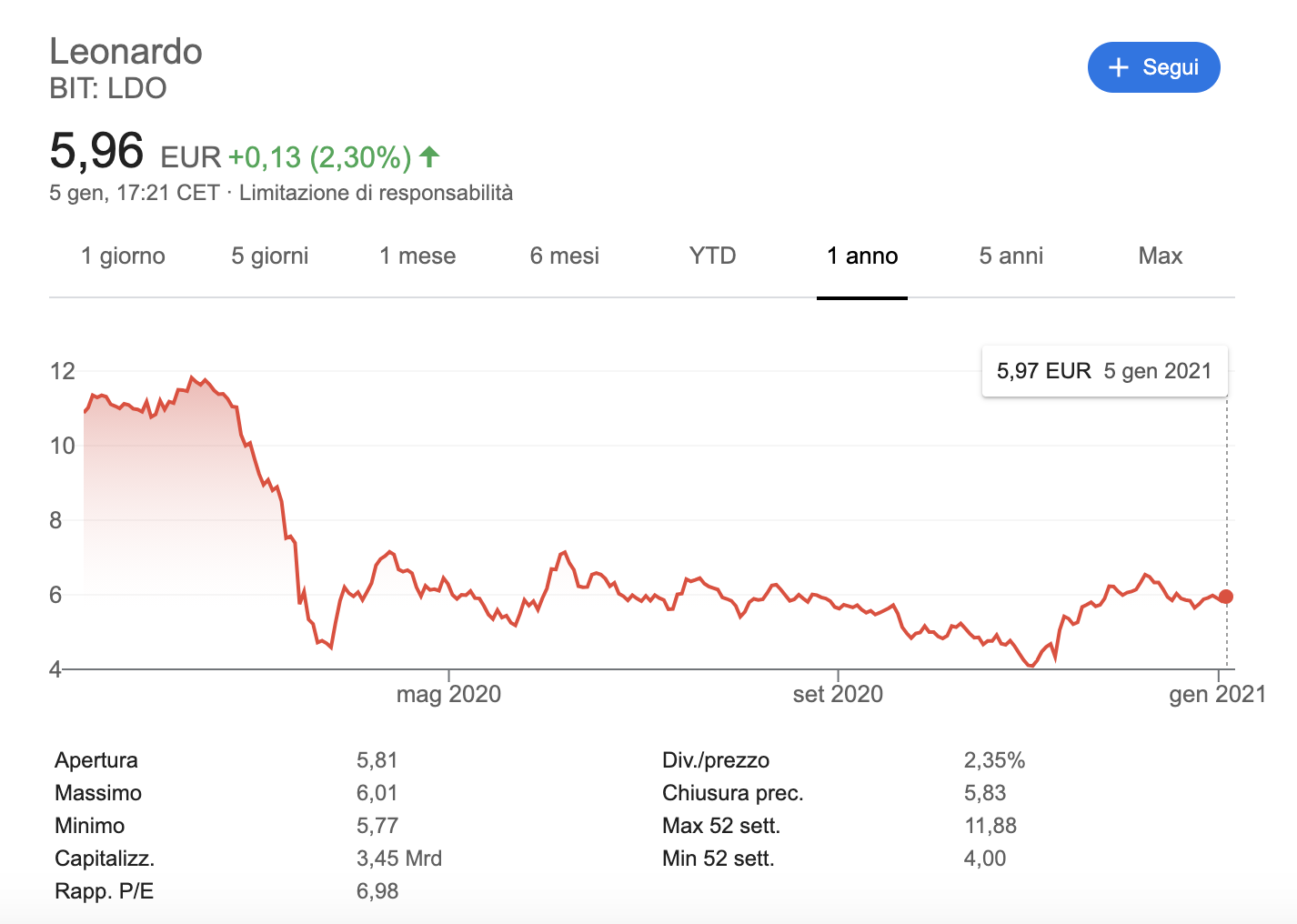Viewport: 1297px width, 924px height.
Task: Select the Max 52 sett. value 11,88
Action: point(990,825)
